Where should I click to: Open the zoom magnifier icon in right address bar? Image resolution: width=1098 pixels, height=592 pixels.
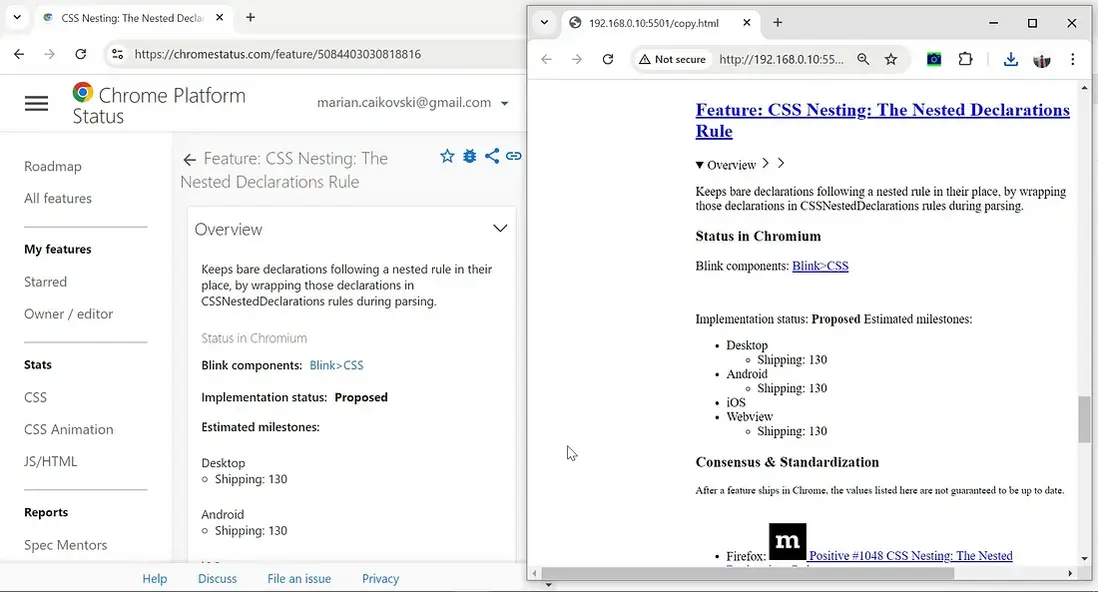pyautogui.click(x=863, y=60)
